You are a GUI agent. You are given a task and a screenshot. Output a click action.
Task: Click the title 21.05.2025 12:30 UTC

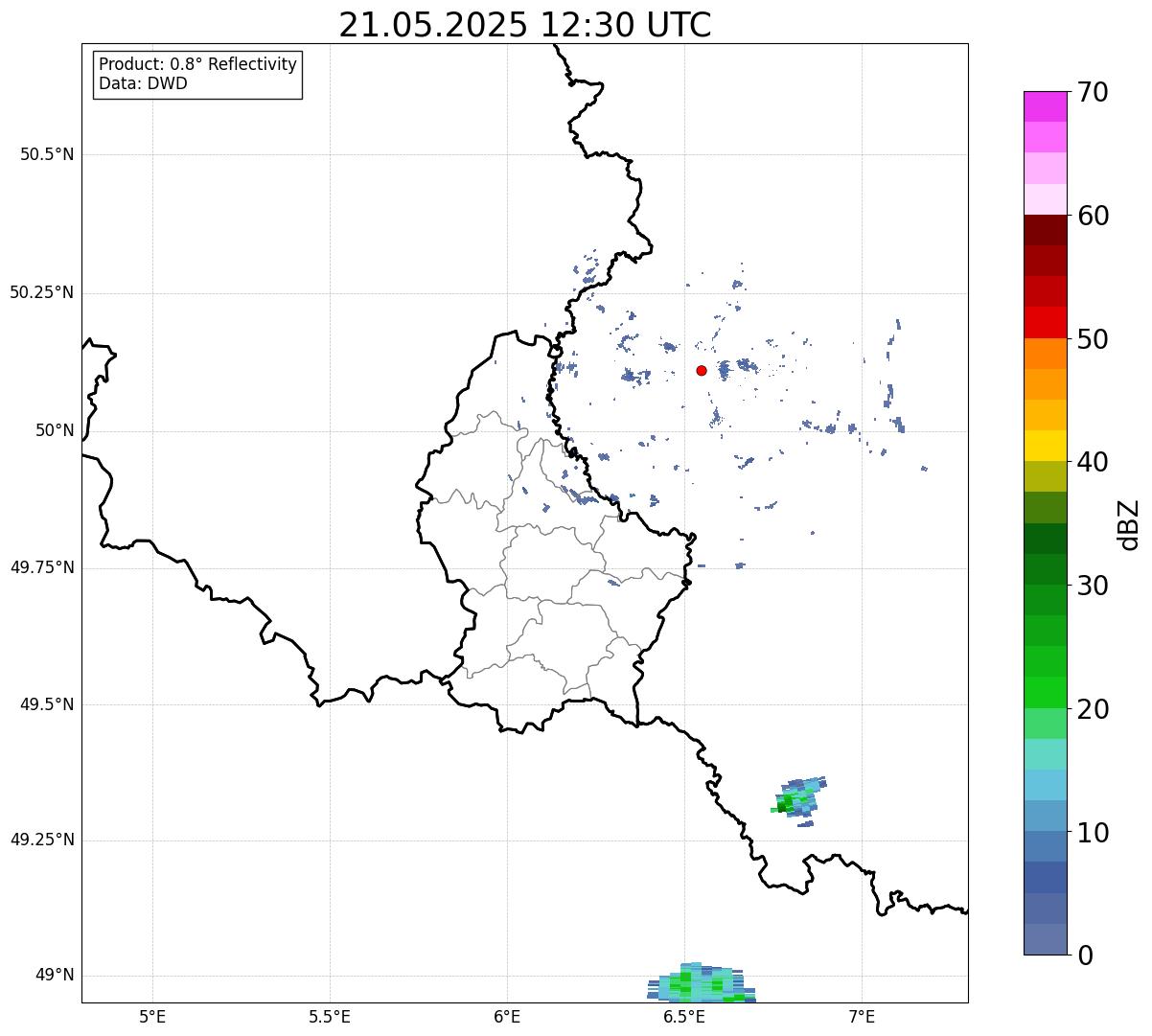525,25
